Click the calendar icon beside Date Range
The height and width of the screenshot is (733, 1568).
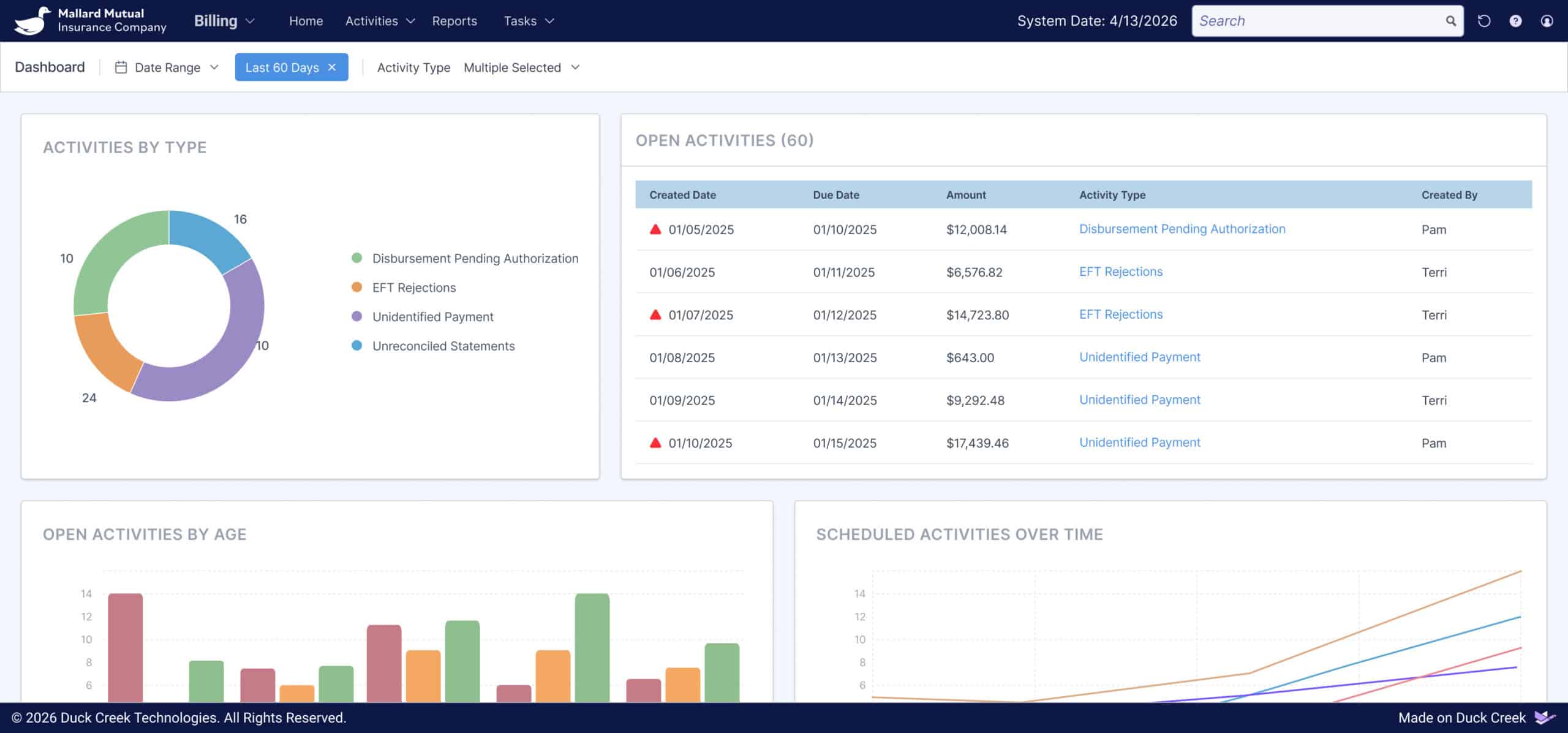[x=121, y=67]
